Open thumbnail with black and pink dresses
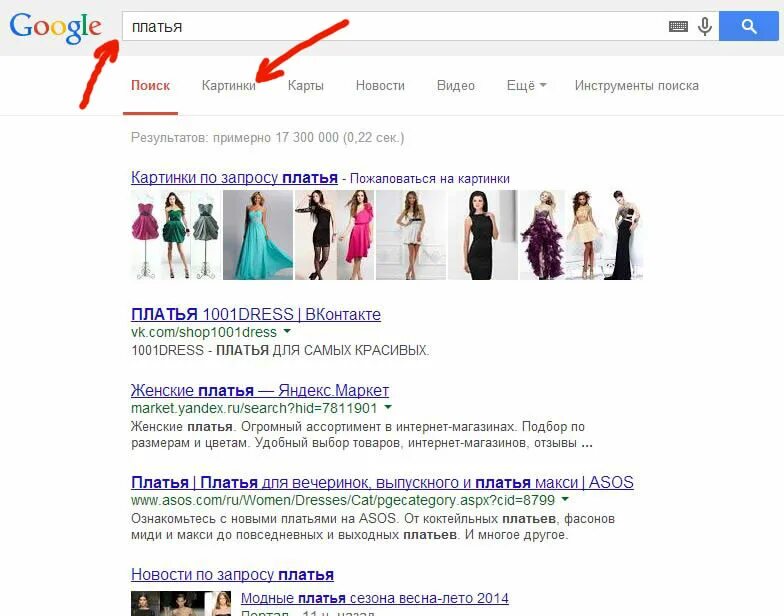Screen dimensions: 784x616 334,234
